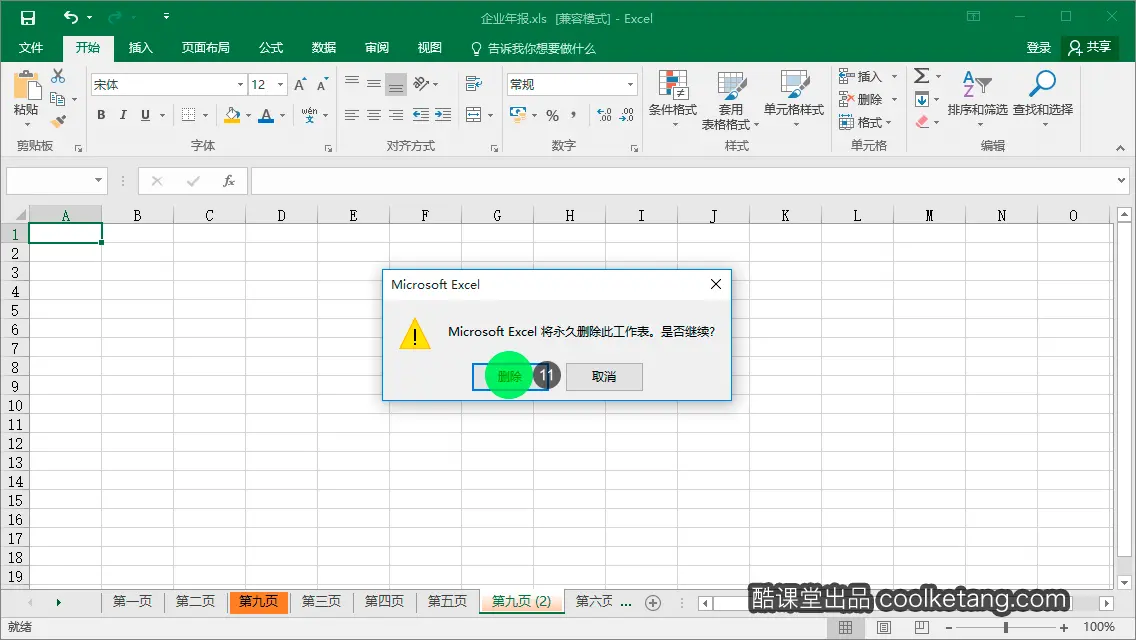
Task: Click the Decrease Decimal icon
Action: tap(627, 115)
